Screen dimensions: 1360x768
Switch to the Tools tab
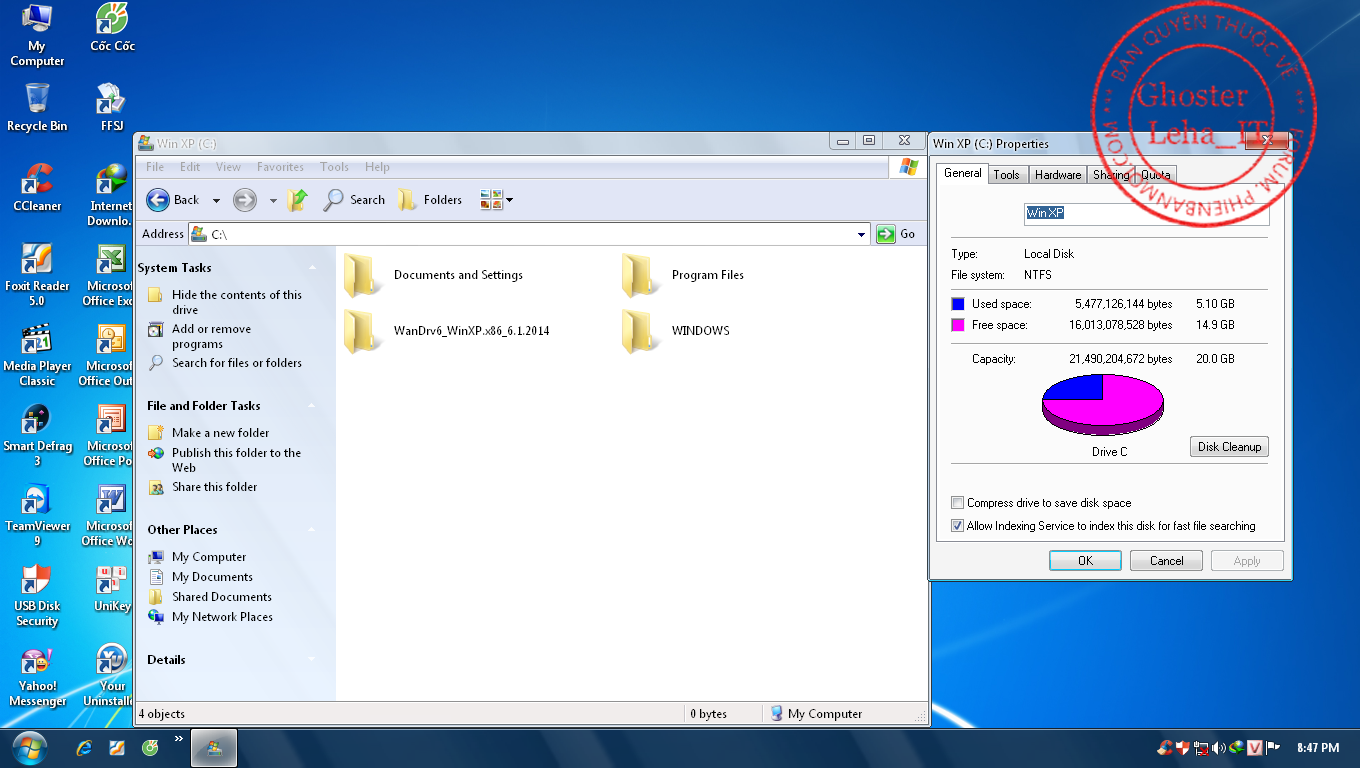1006,175
